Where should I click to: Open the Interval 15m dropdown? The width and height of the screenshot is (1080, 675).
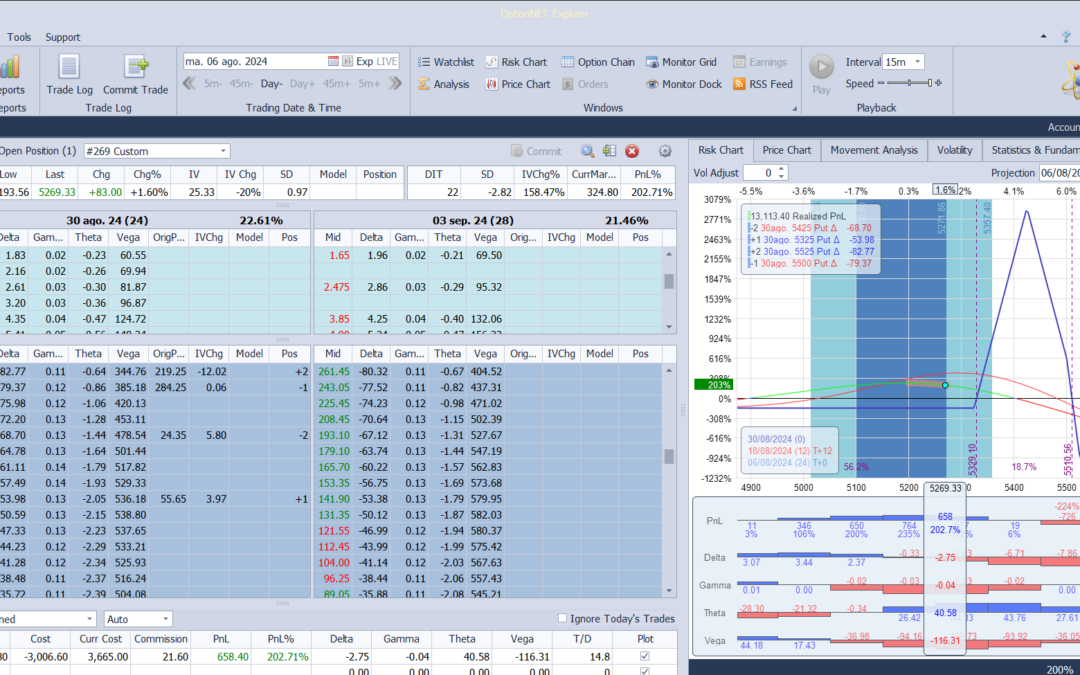pyautogui.click(x=917, y=62)
